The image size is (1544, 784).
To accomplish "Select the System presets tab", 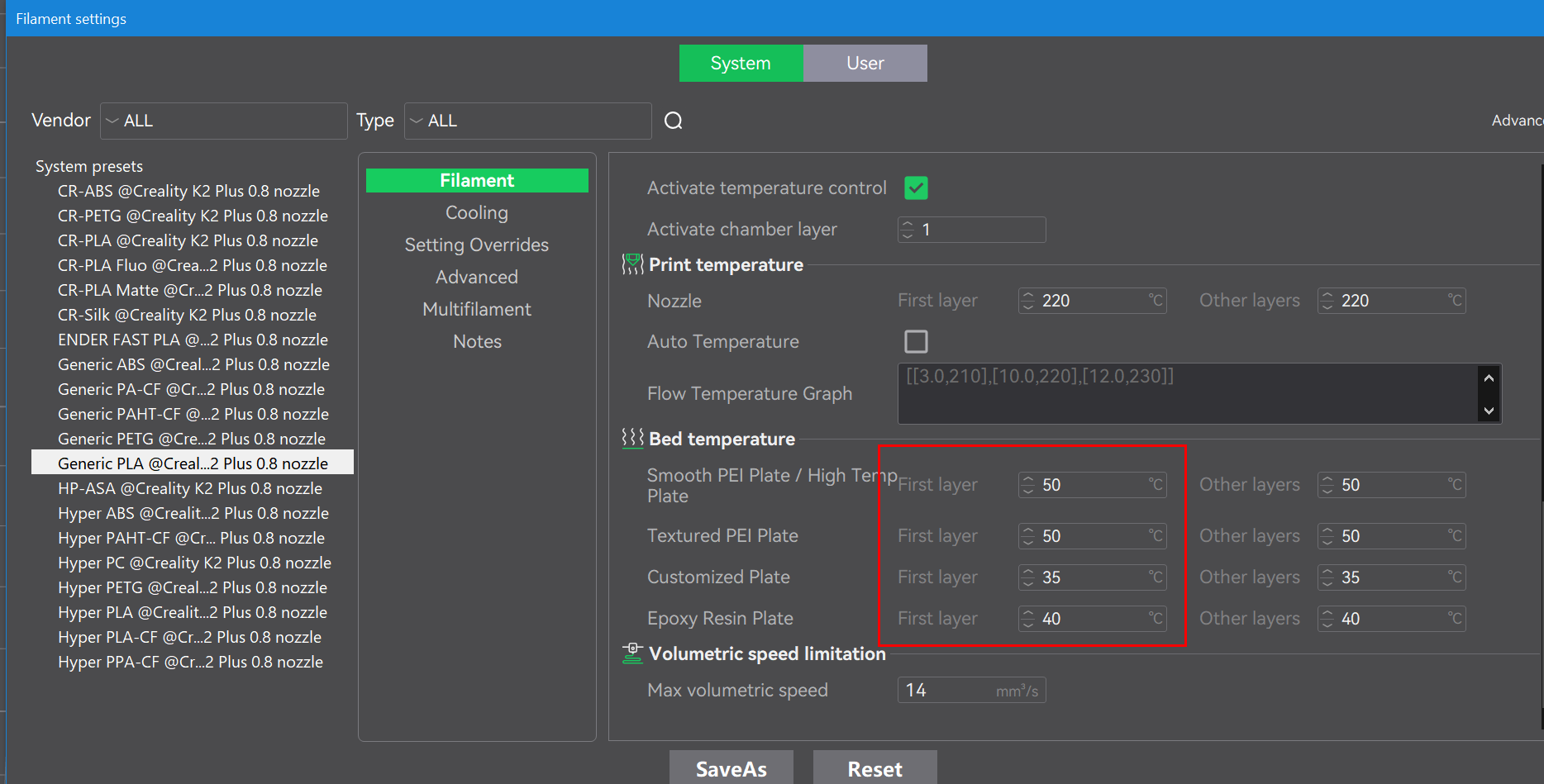I will 741,64.
